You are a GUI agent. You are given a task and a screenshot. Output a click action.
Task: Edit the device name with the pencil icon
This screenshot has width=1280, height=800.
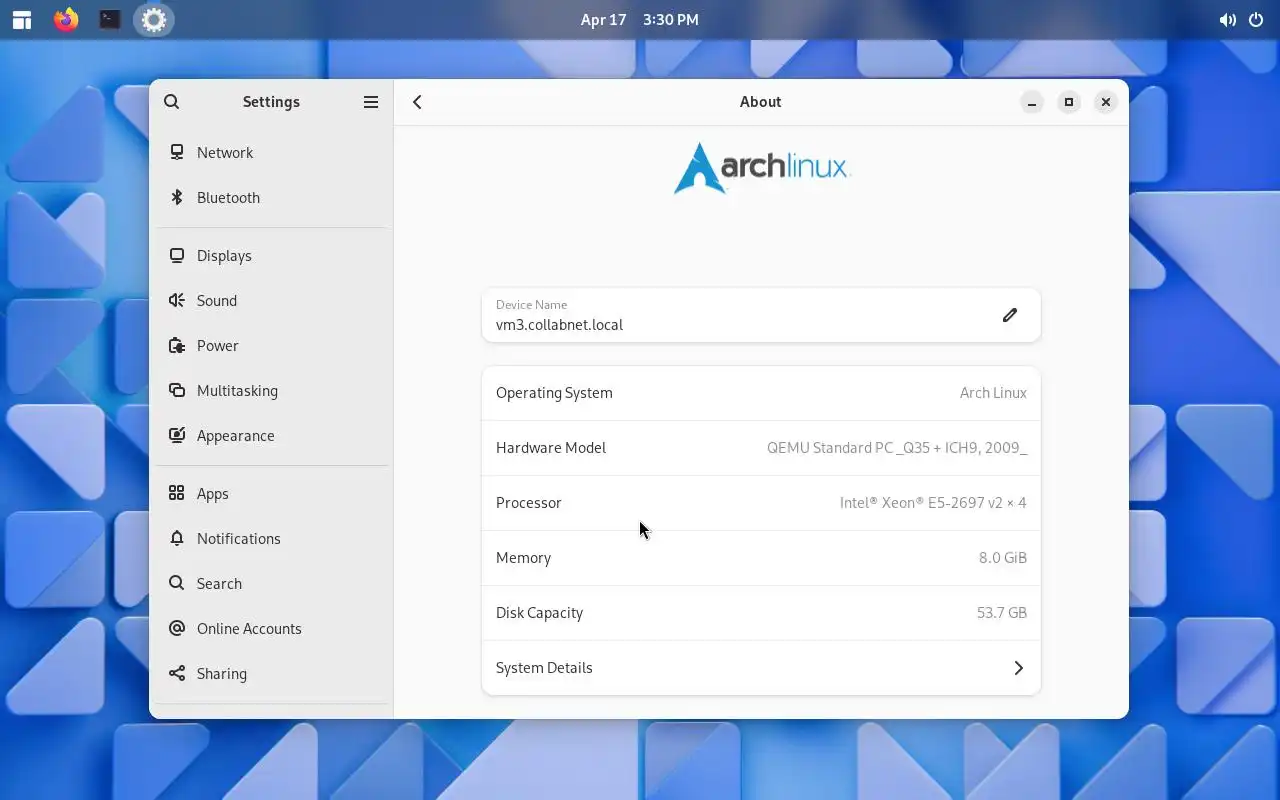[1010, 315]
